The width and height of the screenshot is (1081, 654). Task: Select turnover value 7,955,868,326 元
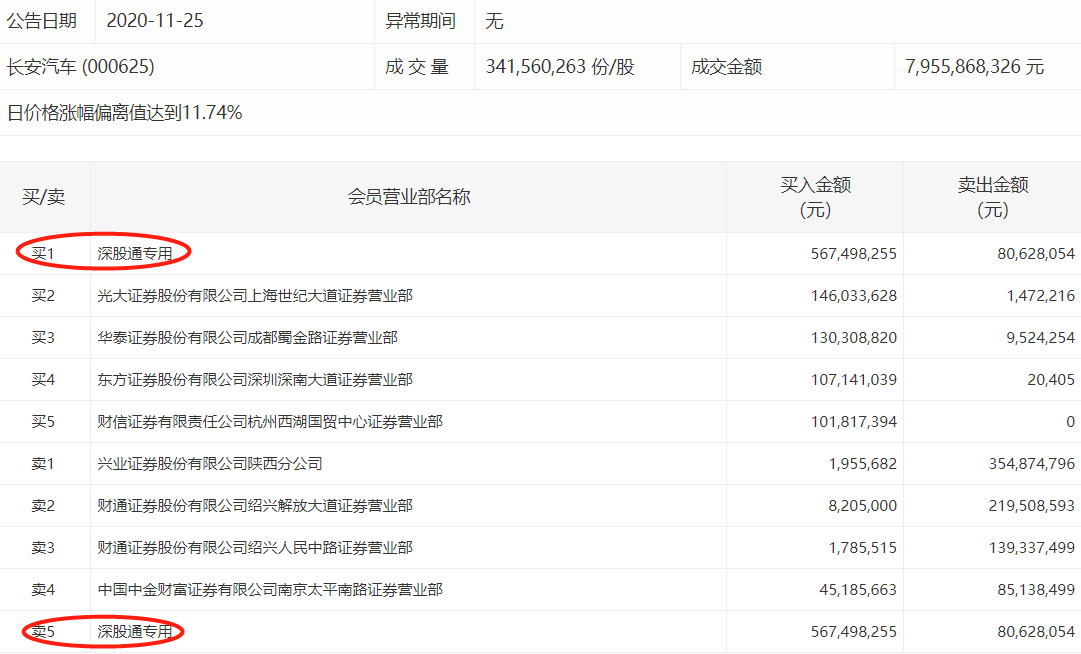(x=975, y=67)
